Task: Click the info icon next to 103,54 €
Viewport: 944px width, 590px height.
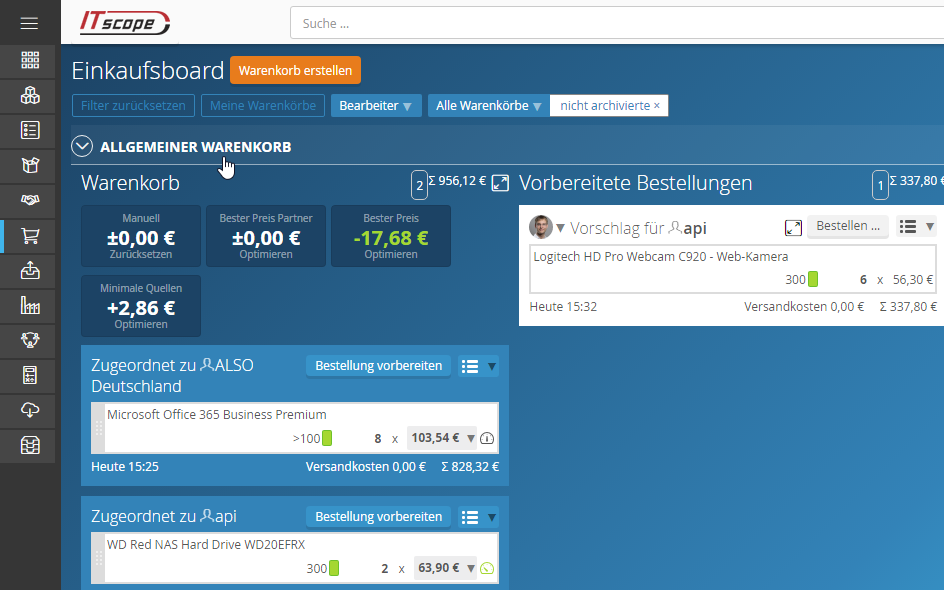Action: [x=487, y=438]
